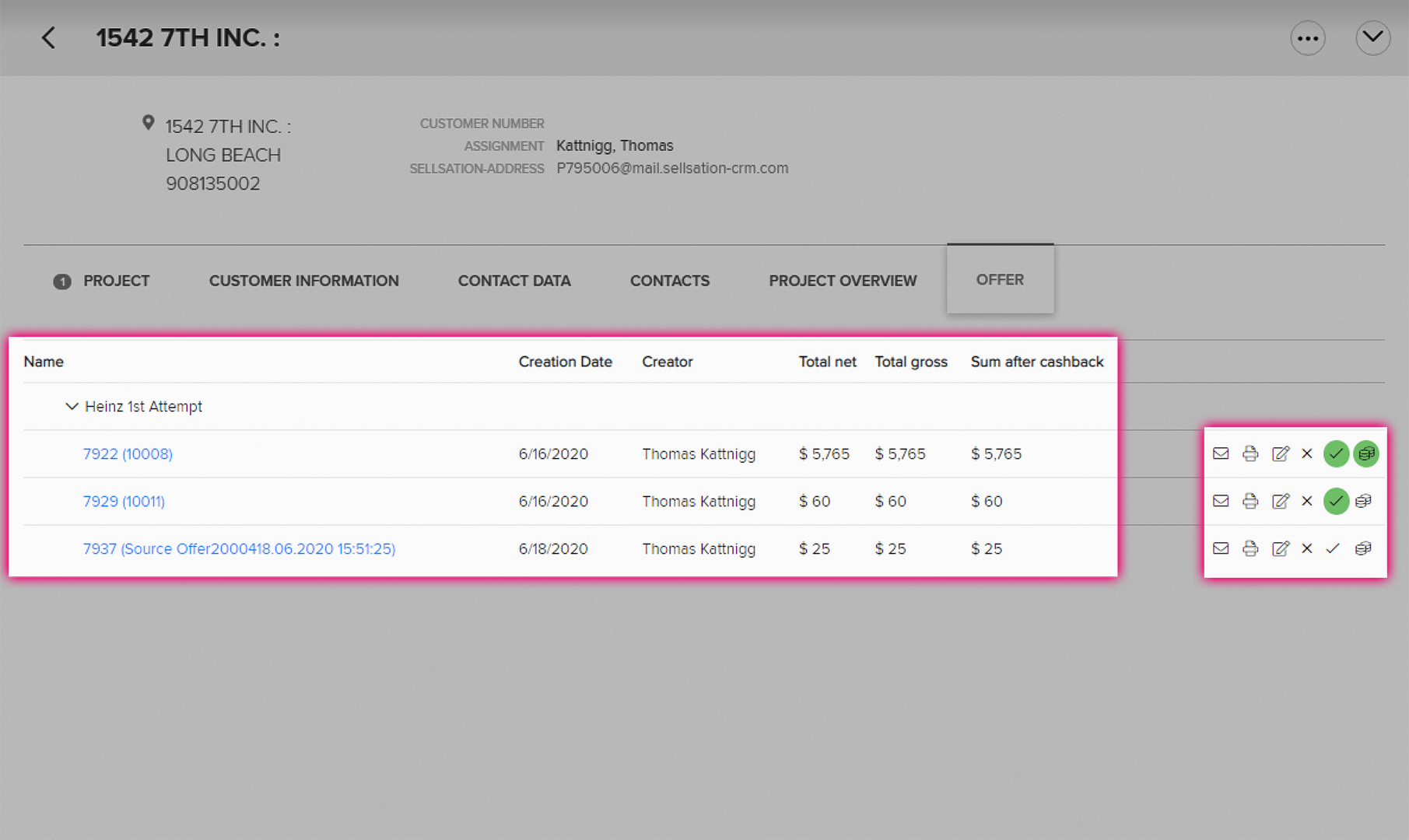Viewport: 1409px width, 840px height.
Task: Select the OFFER tab
Action: point(1000,279)
